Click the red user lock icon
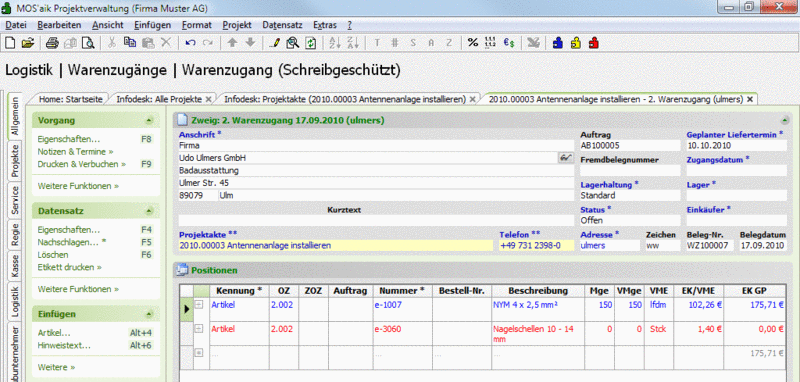Image resolution: width=800 pixels, height=382 pixels. point(593,43)
